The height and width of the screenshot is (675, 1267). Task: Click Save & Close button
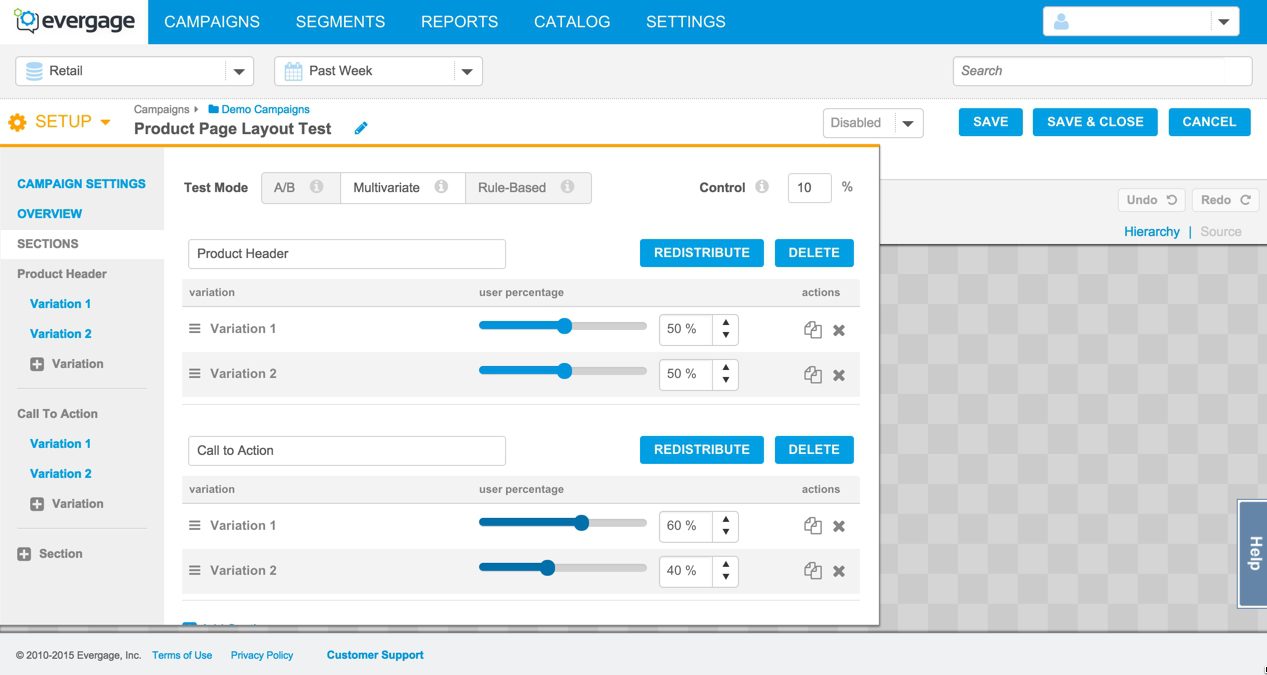point(1095,122)
